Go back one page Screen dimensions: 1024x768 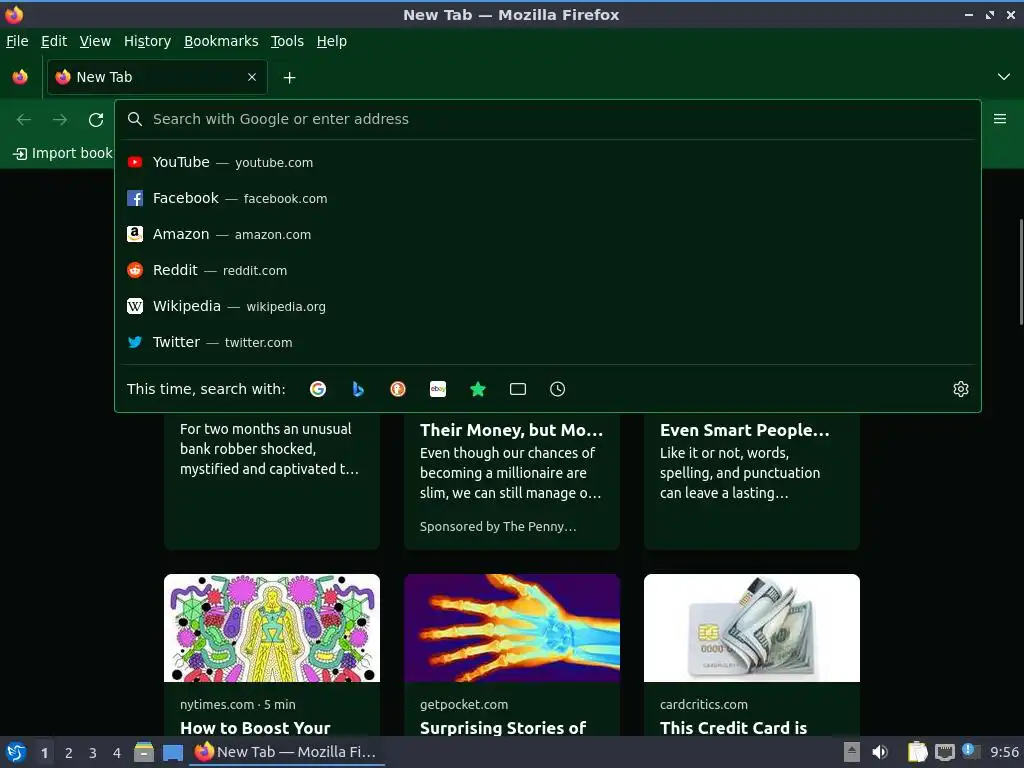point(24,120)
